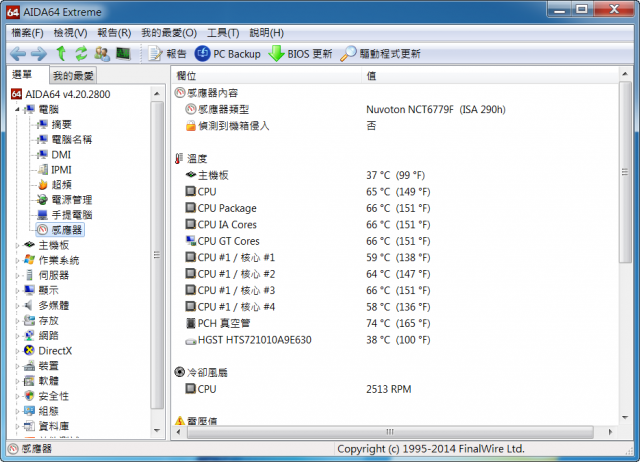Image resolution: width=640 pixels, height=462 pixels.
Task: Click the 軟體 software icon in tree
Action: pyautogui.click(x=29, y=381)
